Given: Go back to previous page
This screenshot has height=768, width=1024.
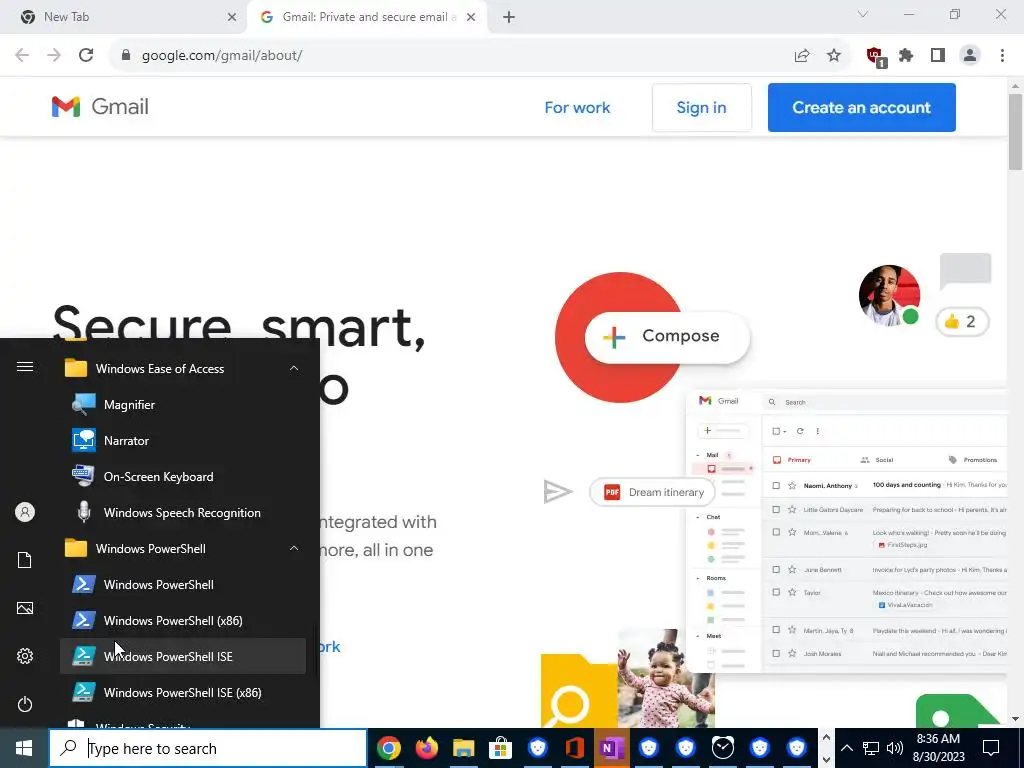Looking at the screenshot, I should click(22, 55).
